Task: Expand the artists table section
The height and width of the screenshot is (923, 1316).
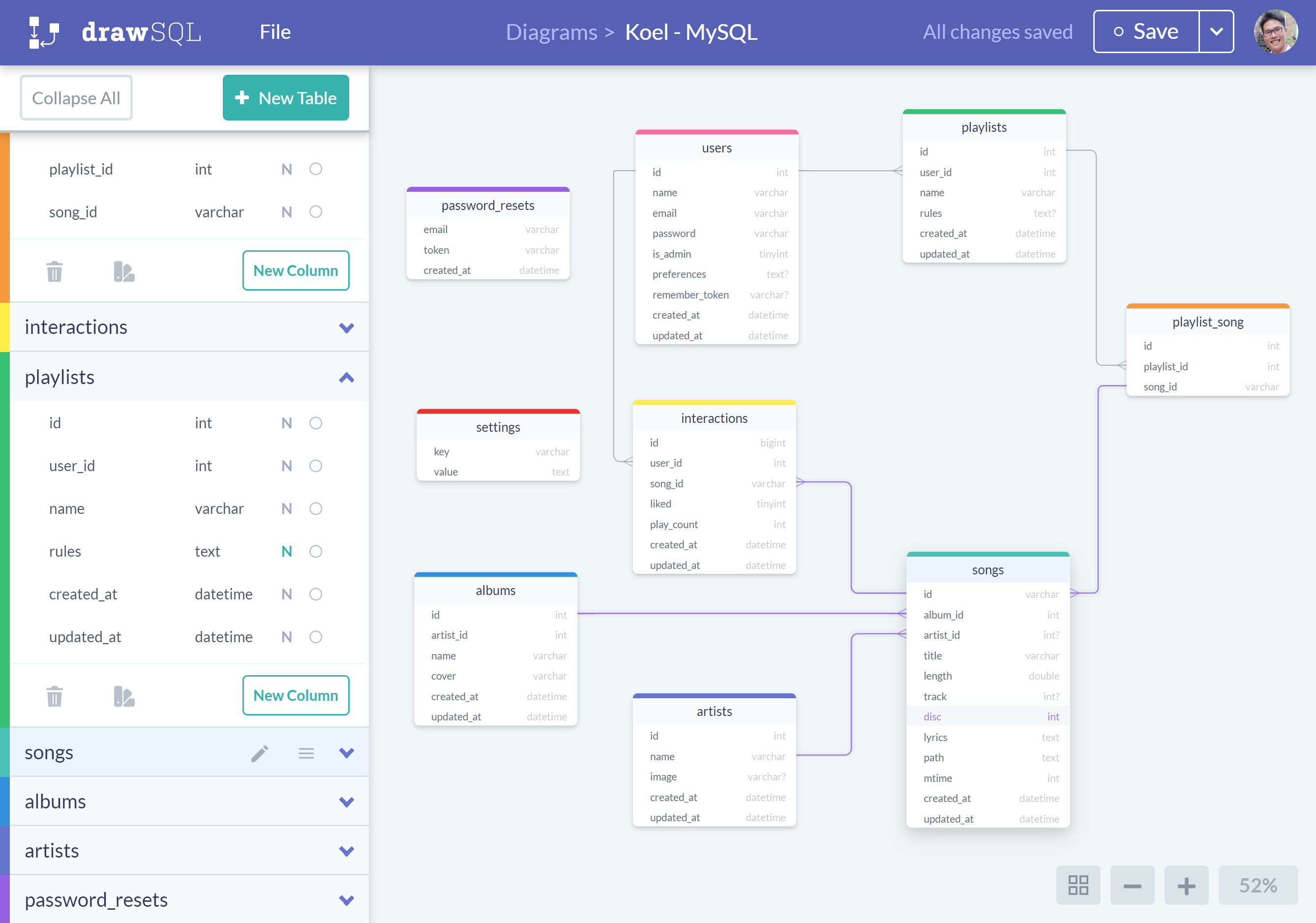Action: pyautogui.click(x=347, y=850)
